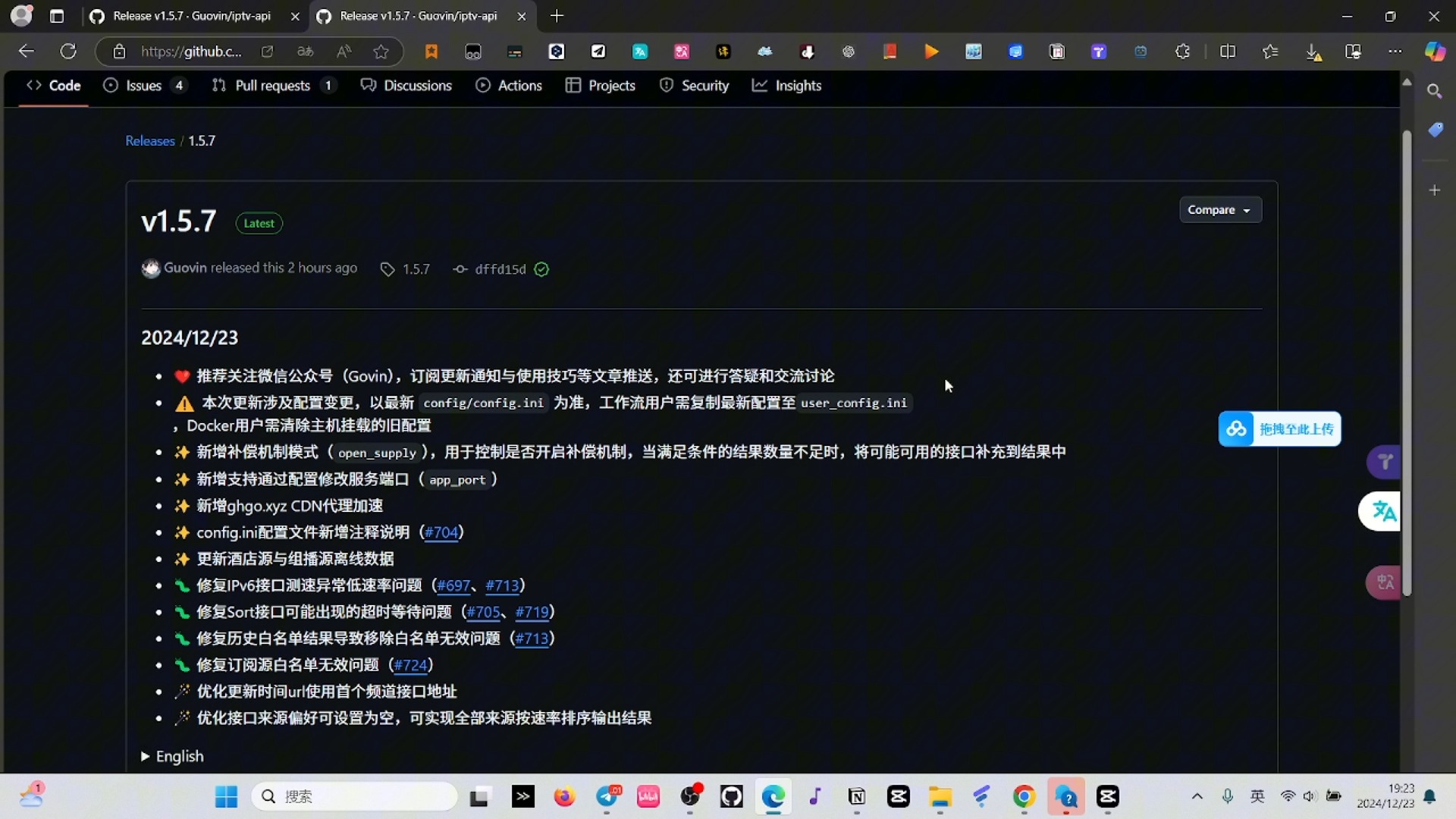1456x819 pixels.
Task: Close the active Release v1.5.7 tab
Action: tap(522, 16)
